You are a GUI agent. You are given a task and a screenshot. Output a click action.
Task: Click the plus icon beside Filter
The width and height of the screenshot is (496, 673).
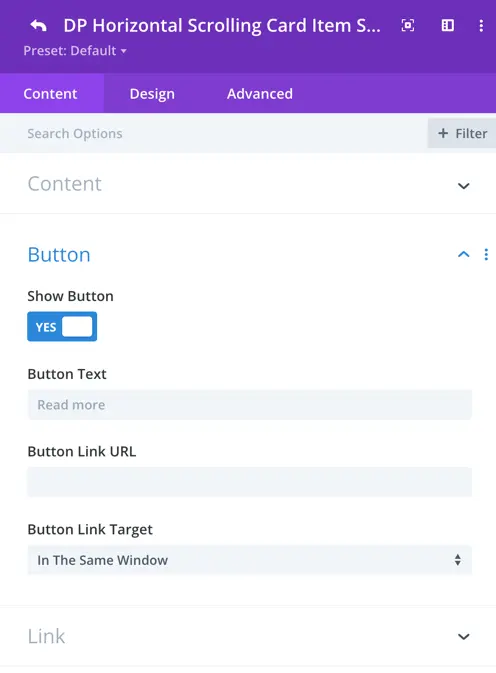pyautogui.click(x=443, y=133)
